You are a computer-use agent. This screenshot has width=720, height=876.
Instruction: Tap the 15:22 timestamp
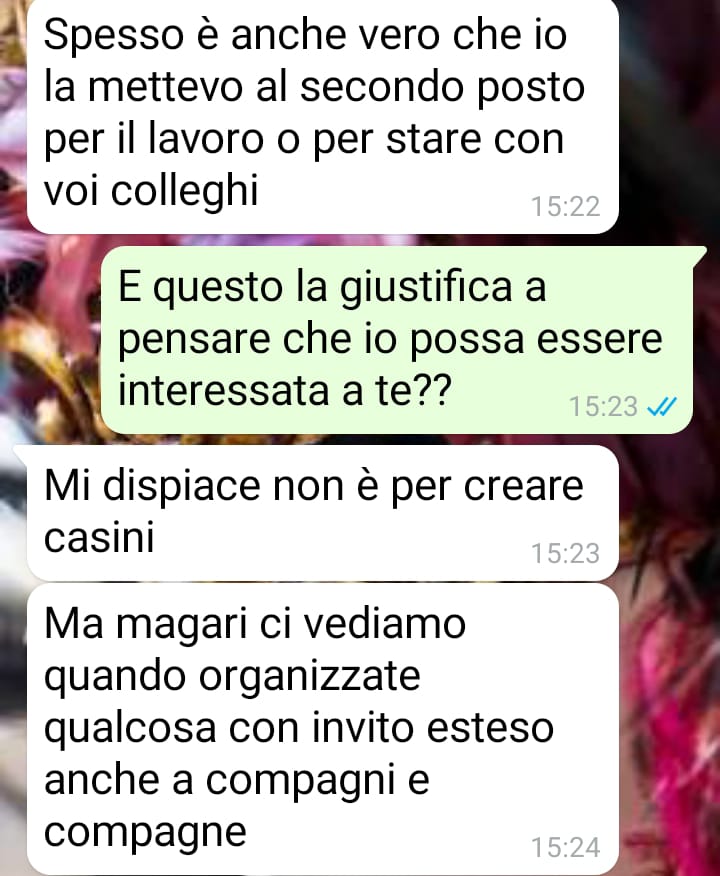pyautogui.click(x=565, y=206)
